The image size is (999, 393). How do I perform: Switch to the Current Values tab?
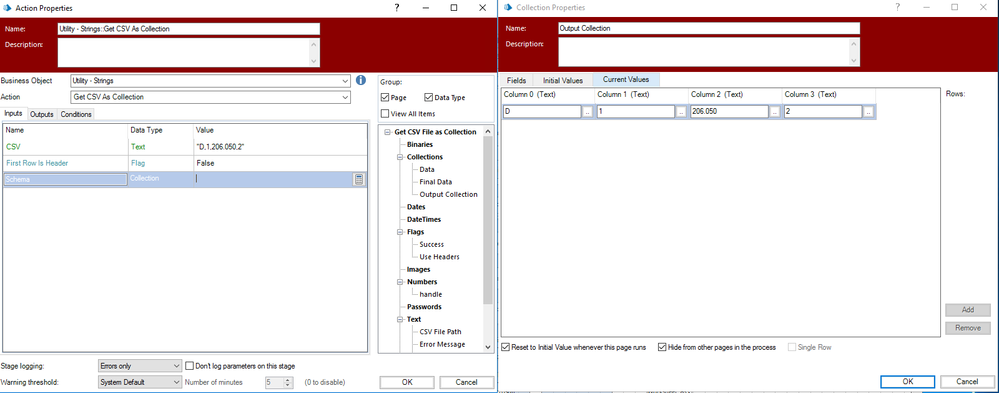tap(626, 80)
